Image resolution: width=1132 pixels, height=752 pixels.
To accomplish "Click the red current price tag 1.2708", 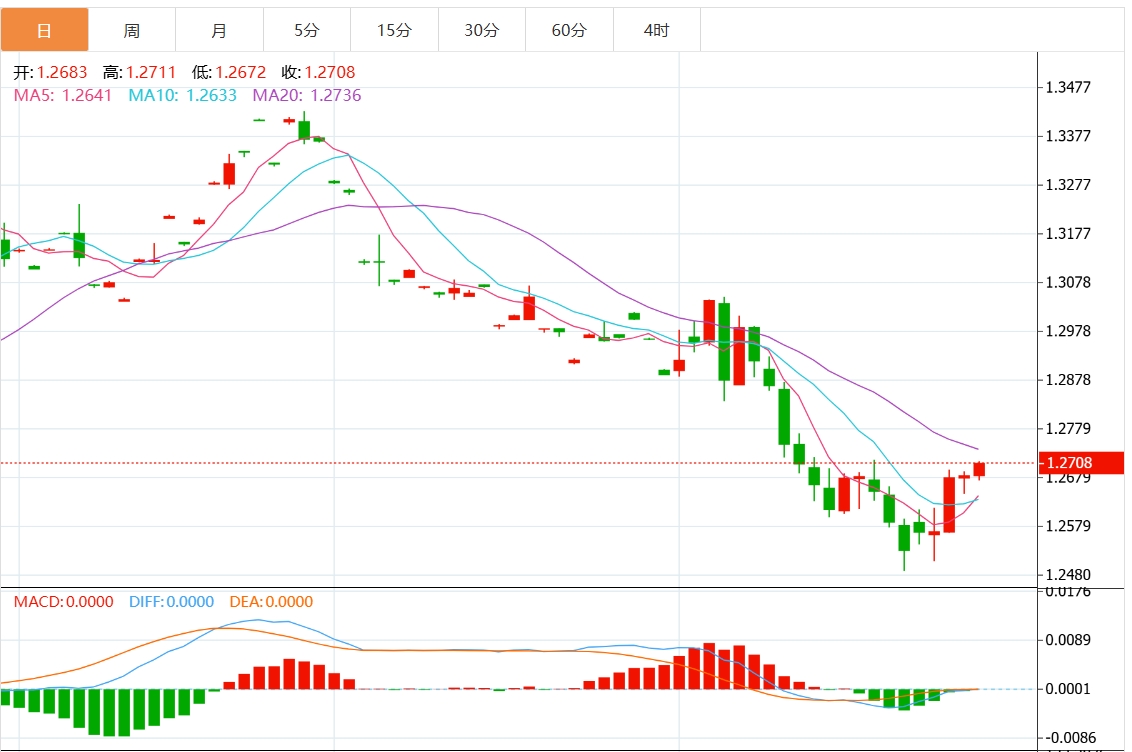I will point(1081,463).
